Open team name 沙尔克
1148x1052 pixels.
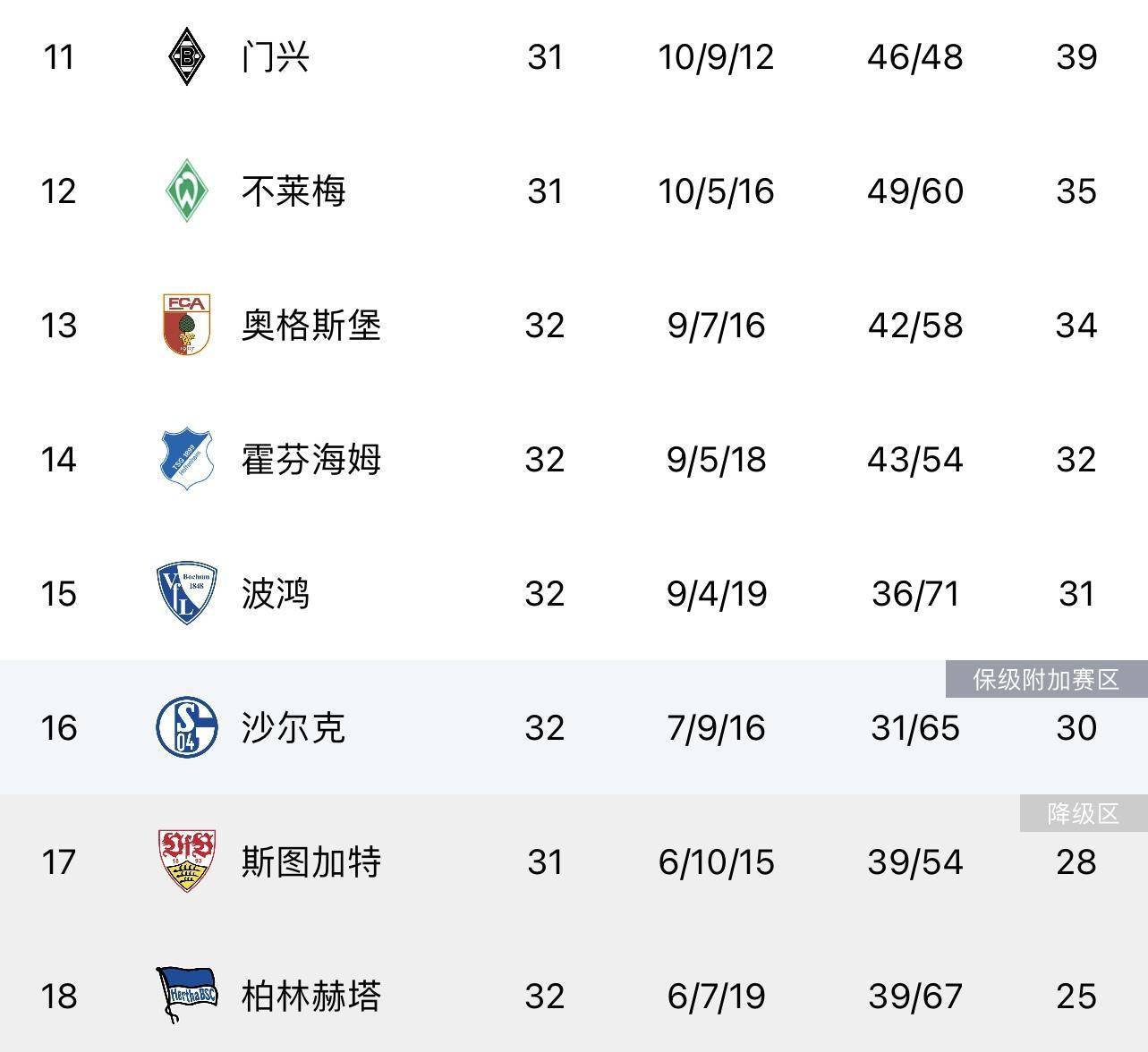coord(293,728)
